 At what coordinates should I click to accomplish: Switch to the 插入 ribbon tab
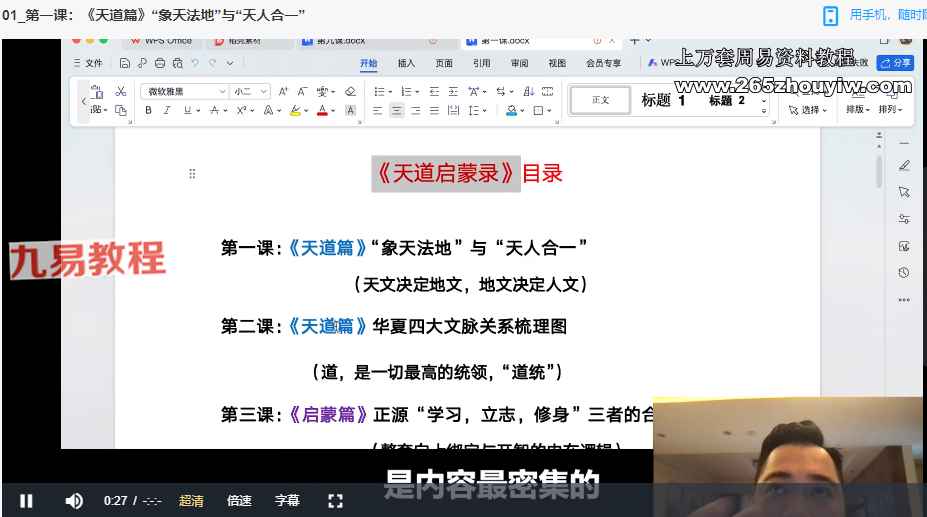coord(406,63)
